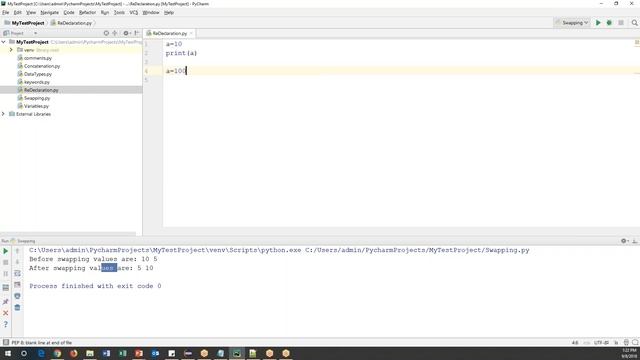Click down the stack trace arrow

(x=17, y=262)
